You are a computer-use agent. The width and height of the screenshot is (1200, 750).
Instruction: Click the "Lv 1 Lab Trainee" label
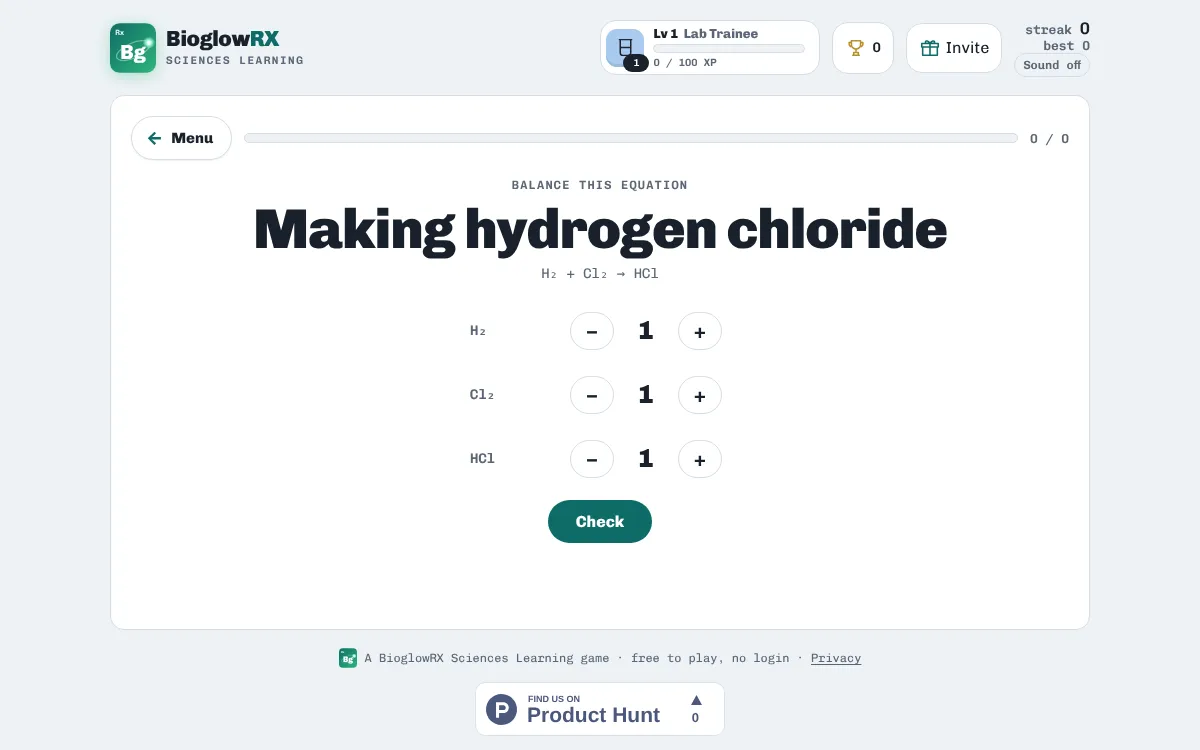click(x=706, y=33)
